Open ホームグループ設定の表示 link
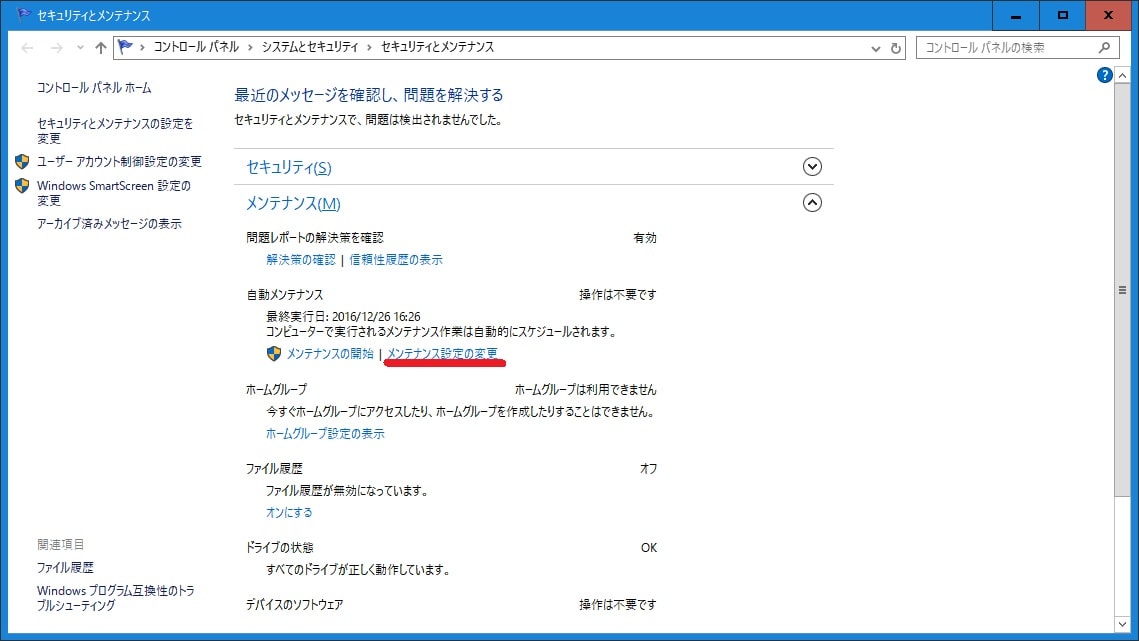The height and width of the screenshot is (641, 1139). [325, 434]
